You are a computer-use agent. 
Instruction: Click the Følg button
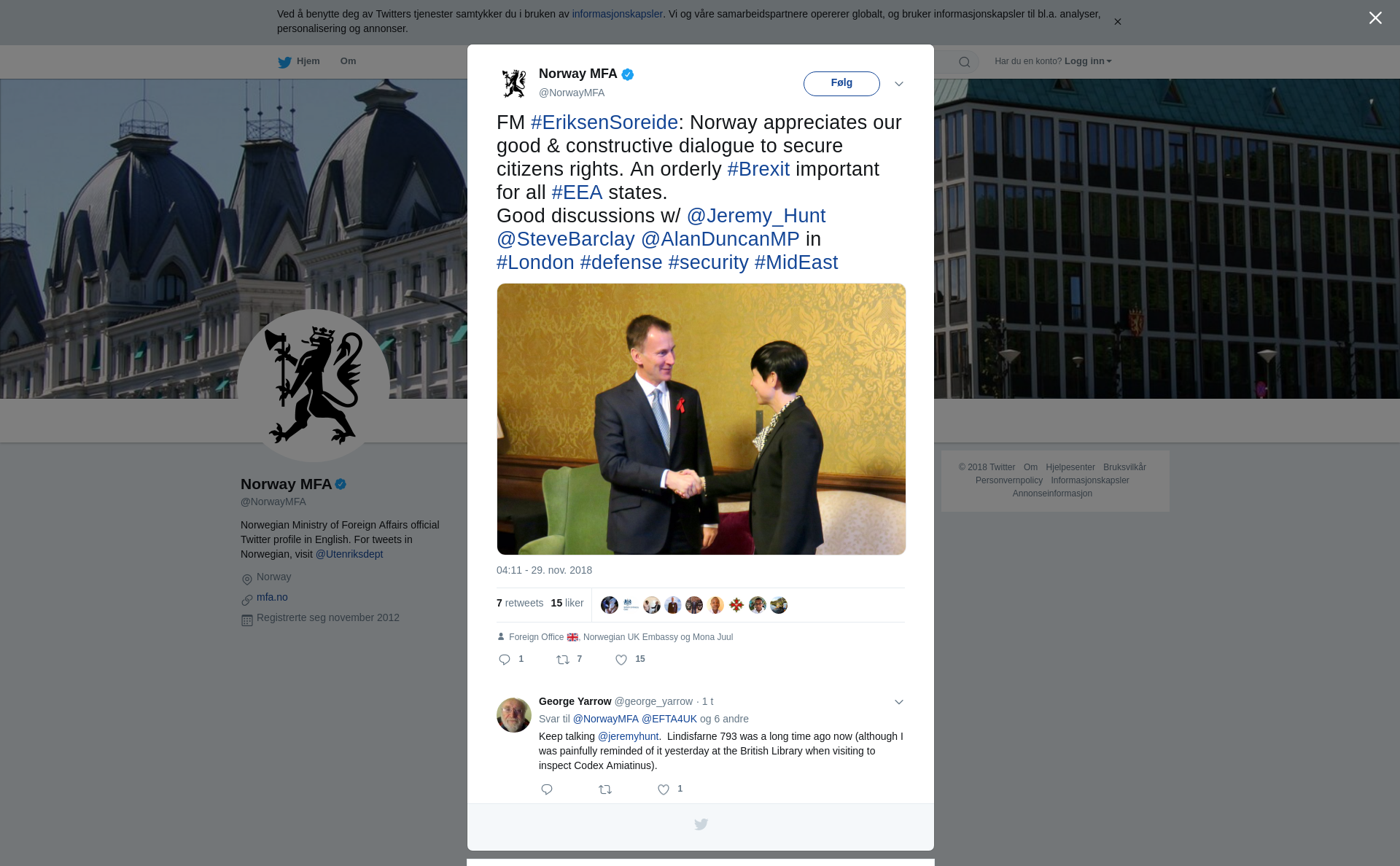coord(841,83)
